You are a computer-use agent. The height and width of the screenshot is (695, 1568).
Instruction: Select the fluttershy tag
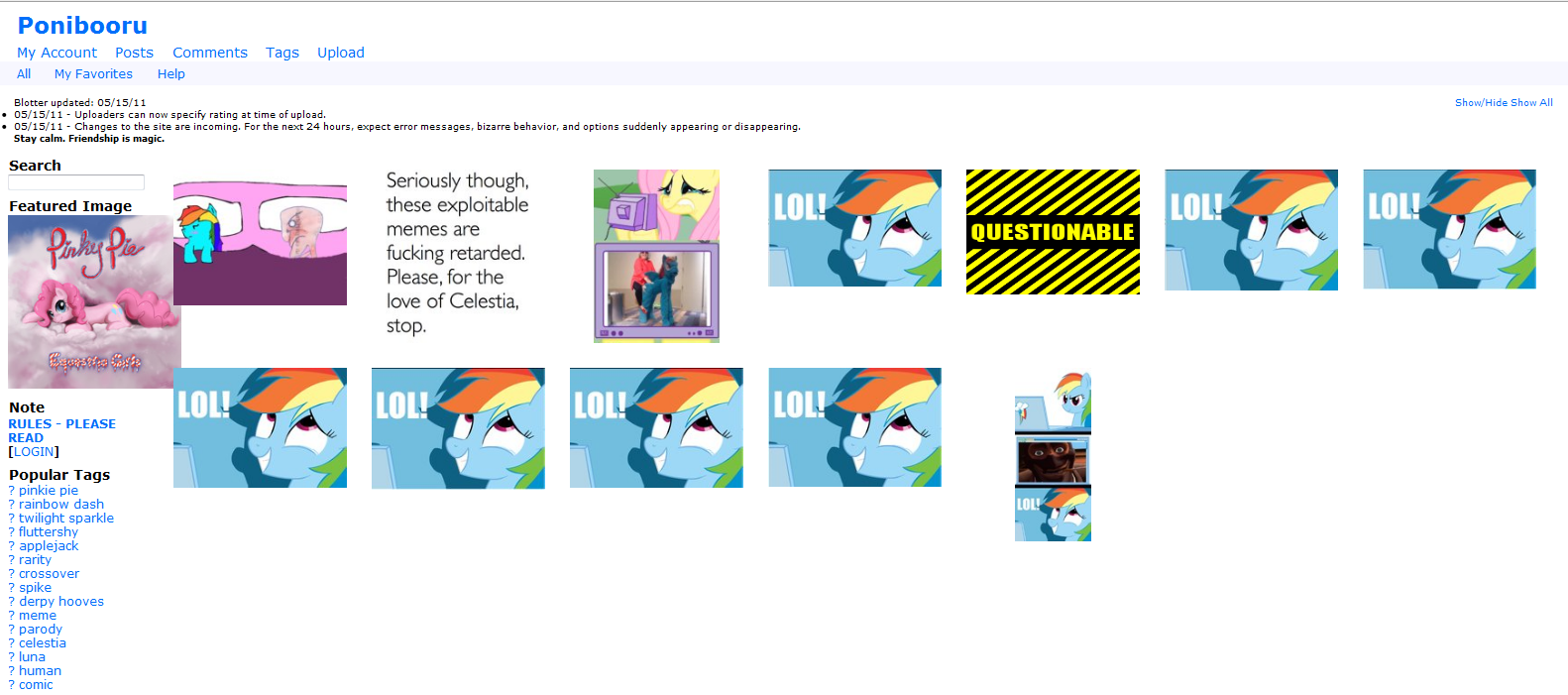pos(49,531)
